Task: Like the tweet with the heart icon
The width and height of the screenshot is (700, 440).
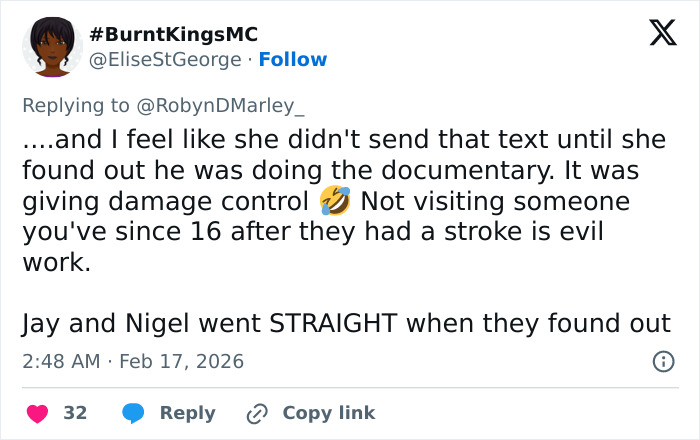Action: click(x=37, y=412)
